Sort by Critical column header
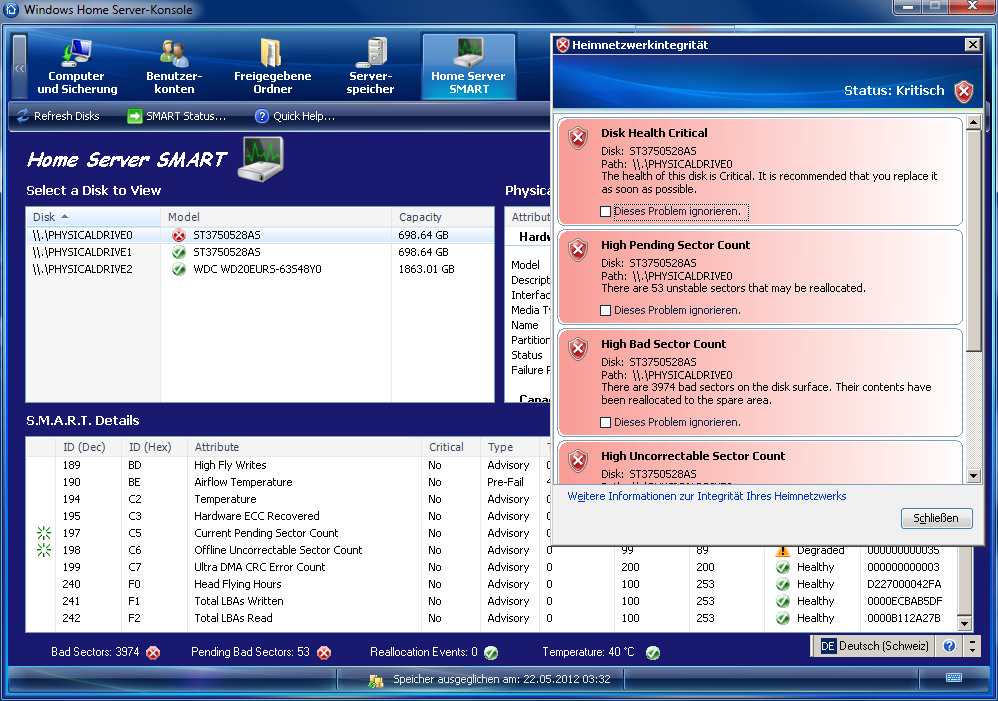This screenshot has height=701, width=998. 451,447
